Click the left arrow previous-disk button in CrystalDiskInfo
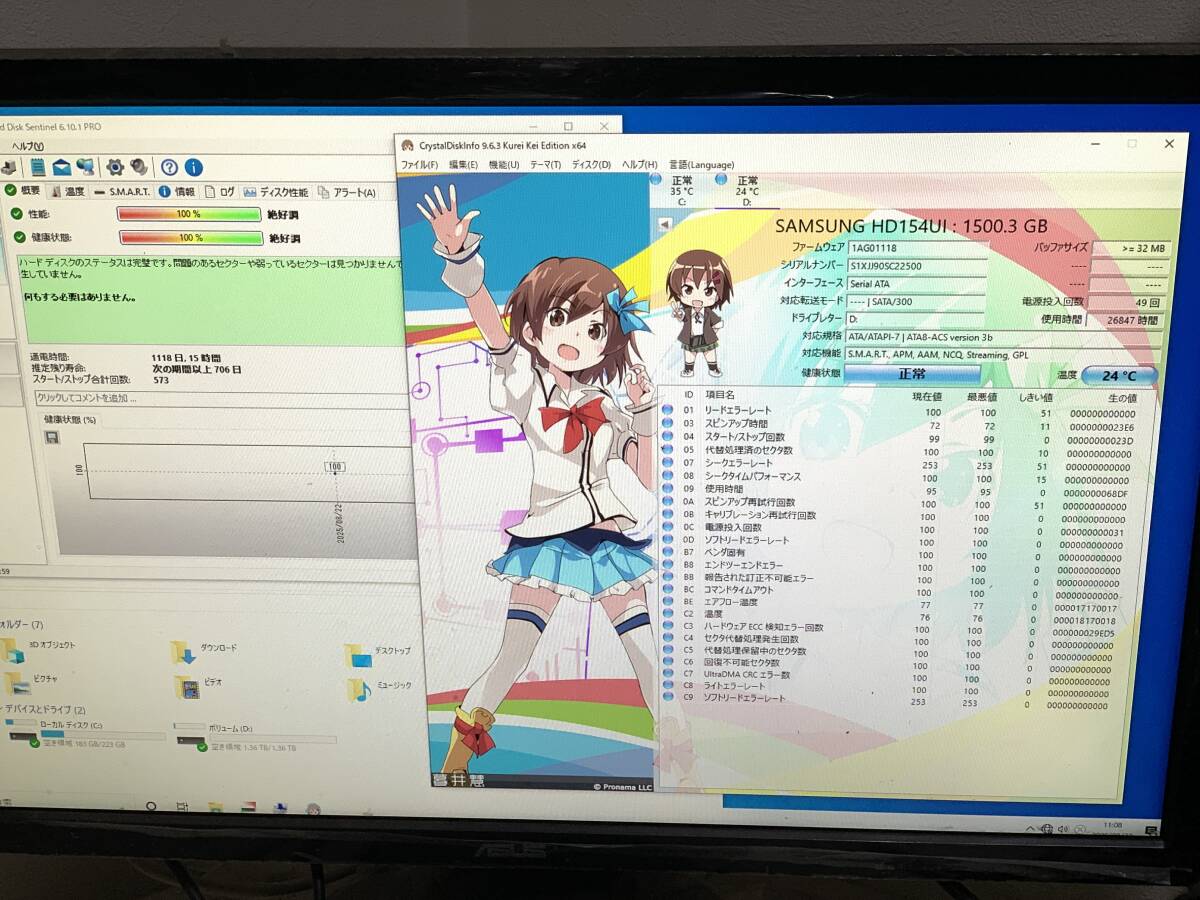1200x900 pixels. (x=663, y=225)
